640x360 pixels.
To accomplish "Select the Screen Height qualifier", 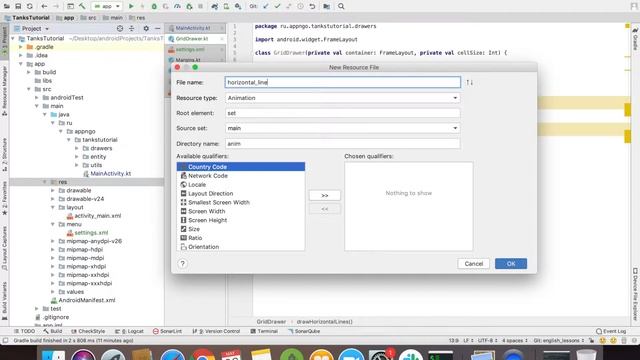I will (x=241, y=220).
